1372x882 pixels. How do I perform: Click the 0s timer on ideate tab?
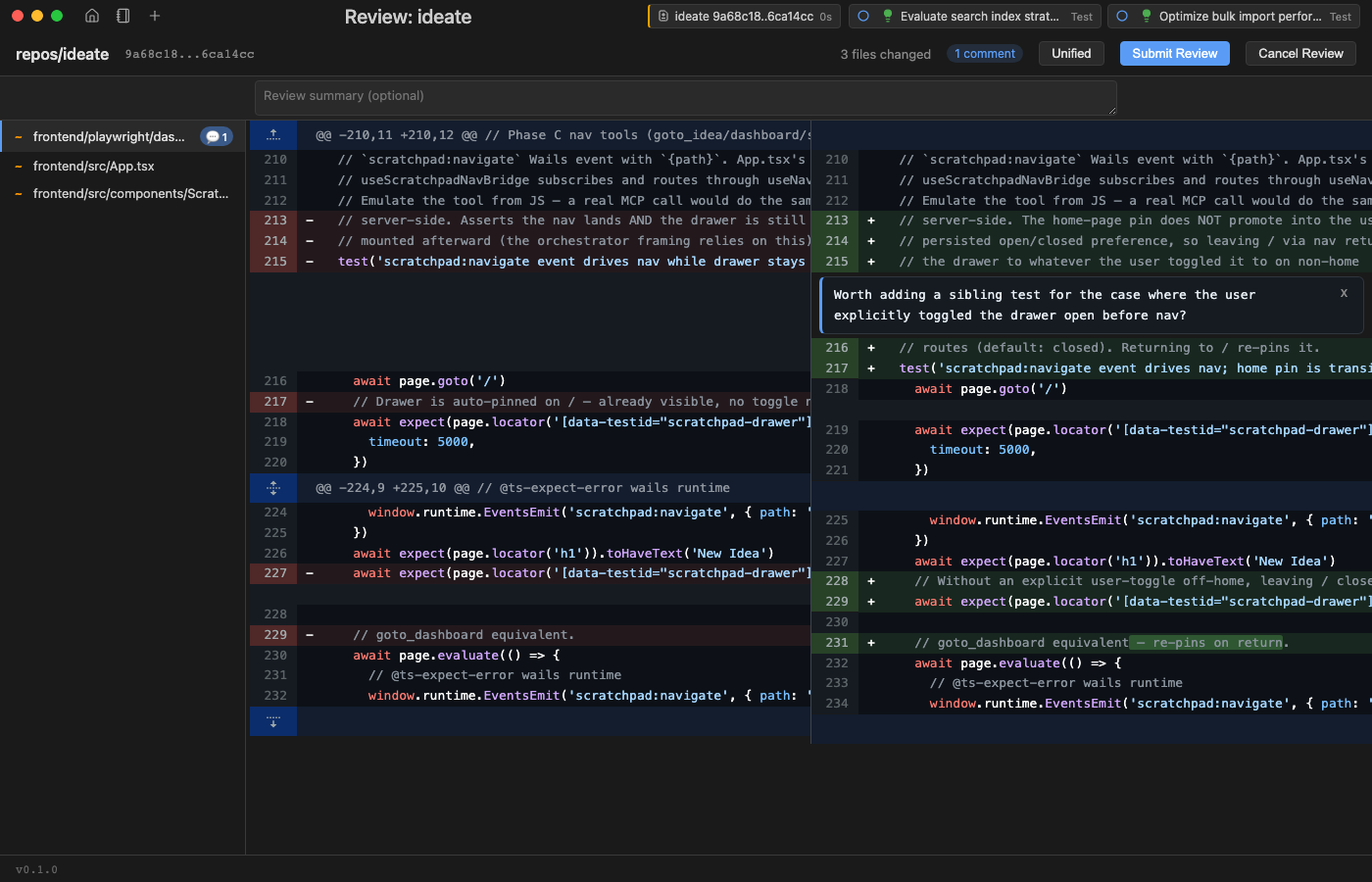826,17
